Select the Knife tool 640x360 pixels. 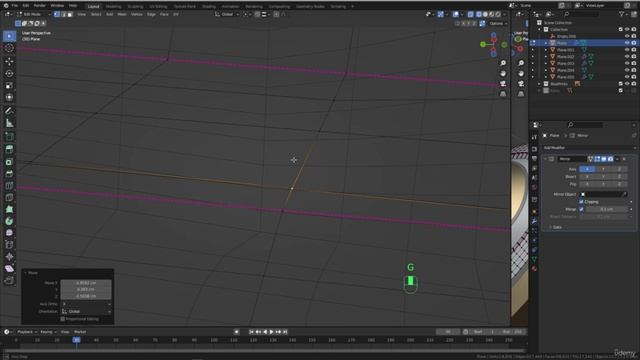coord(9,198)
